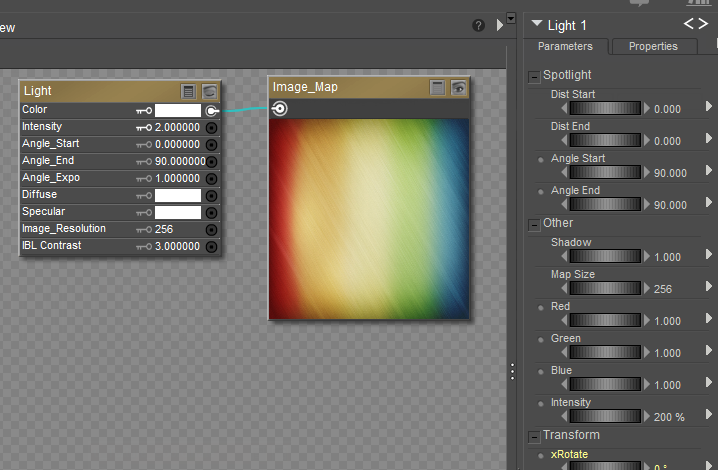Collapse the Other parameter group
Screen dimensions: 718x470
pos(534,224)
